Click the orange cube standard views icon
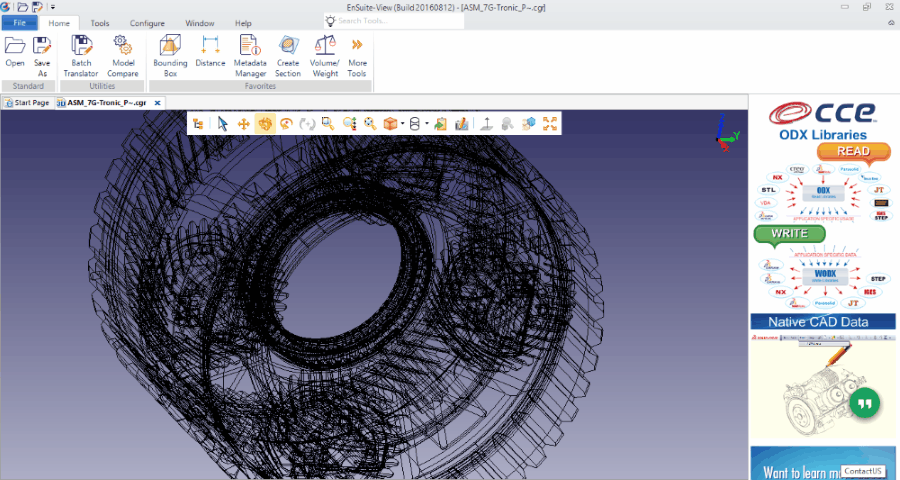 [390, 124]
